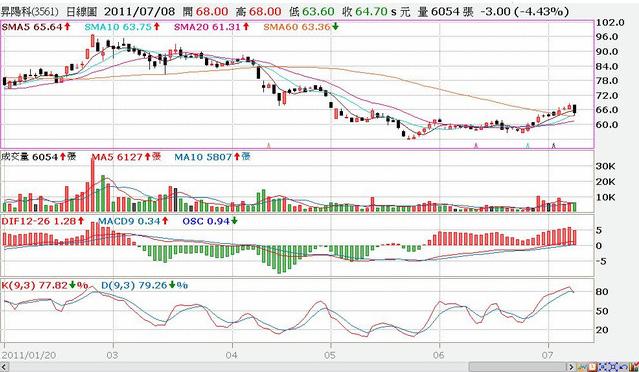Click the closing price 64.70 in header
The width and height of the screenshot is (639, 372).
(371, 11)
